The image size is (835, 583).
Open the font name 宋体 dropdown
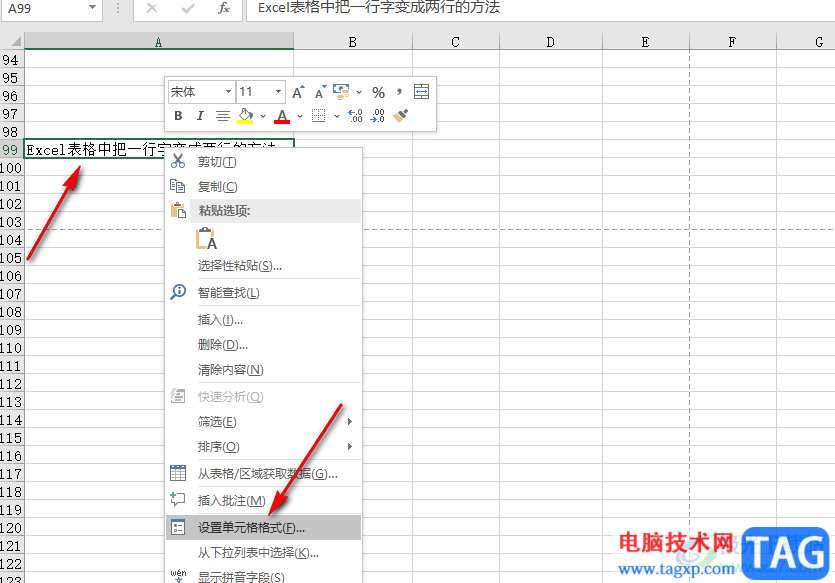pos(228,92)
